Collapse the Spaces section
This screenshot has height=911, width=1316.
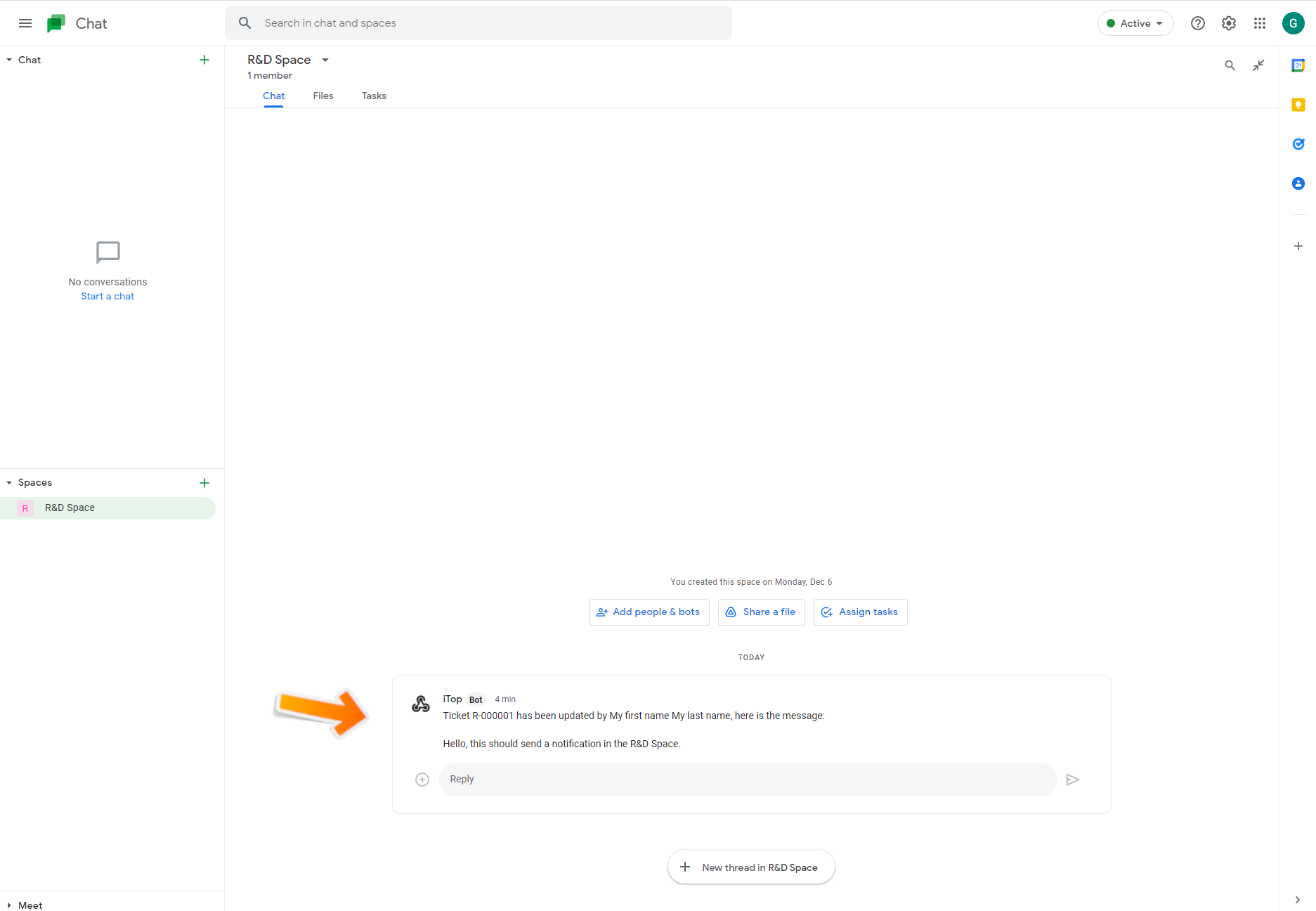coord(9,483)
